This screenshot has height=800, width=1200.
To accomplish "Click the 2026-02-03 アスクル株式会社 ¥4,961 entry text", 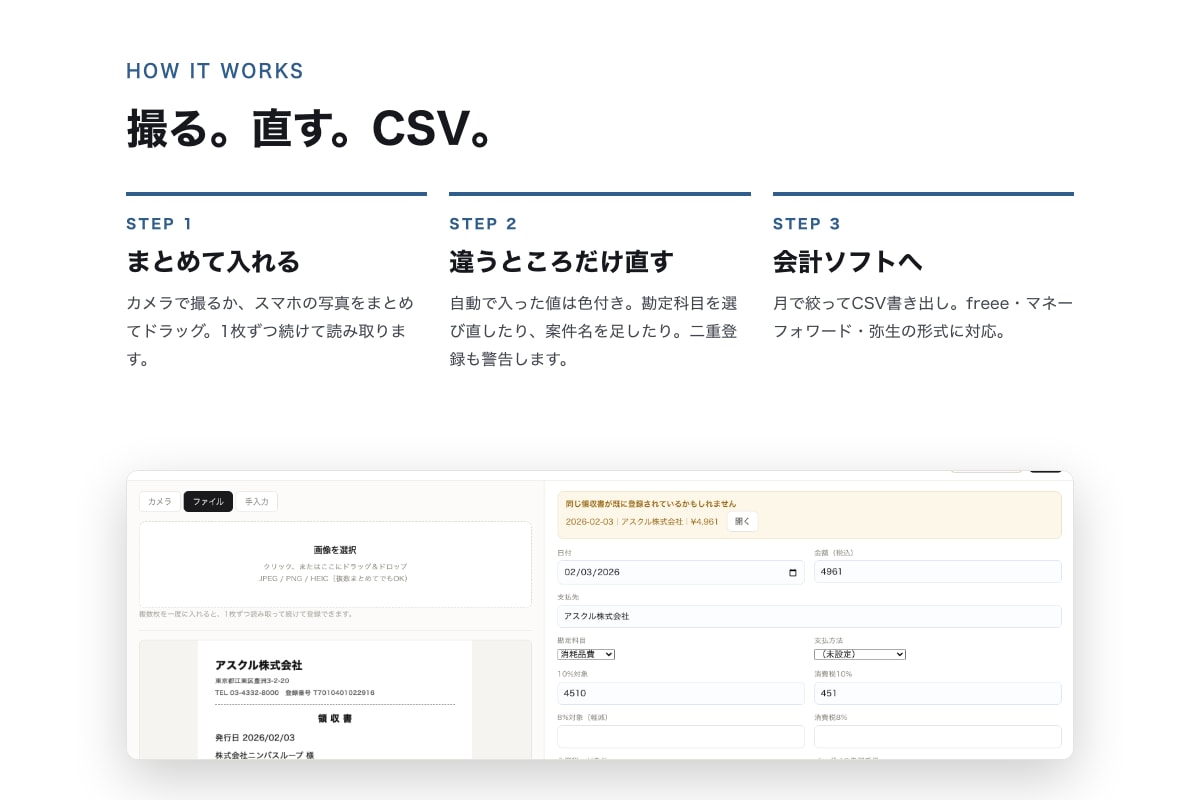I will tap(642, 521).
